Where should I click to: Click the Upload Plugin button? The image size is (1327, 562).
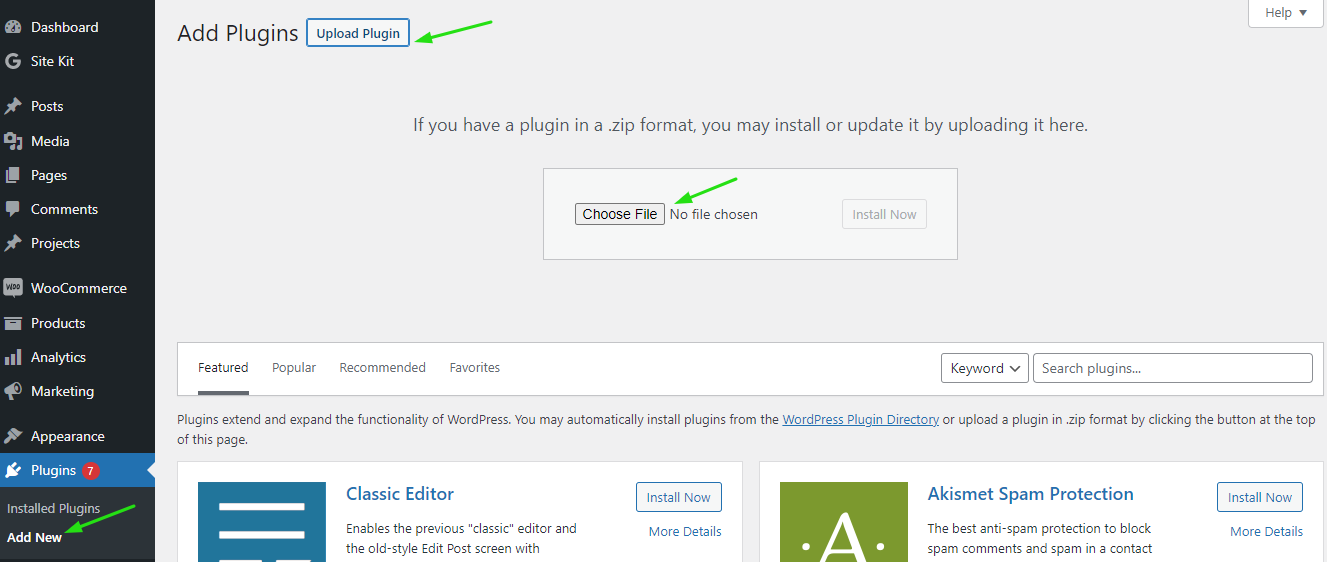coord(358,33)
